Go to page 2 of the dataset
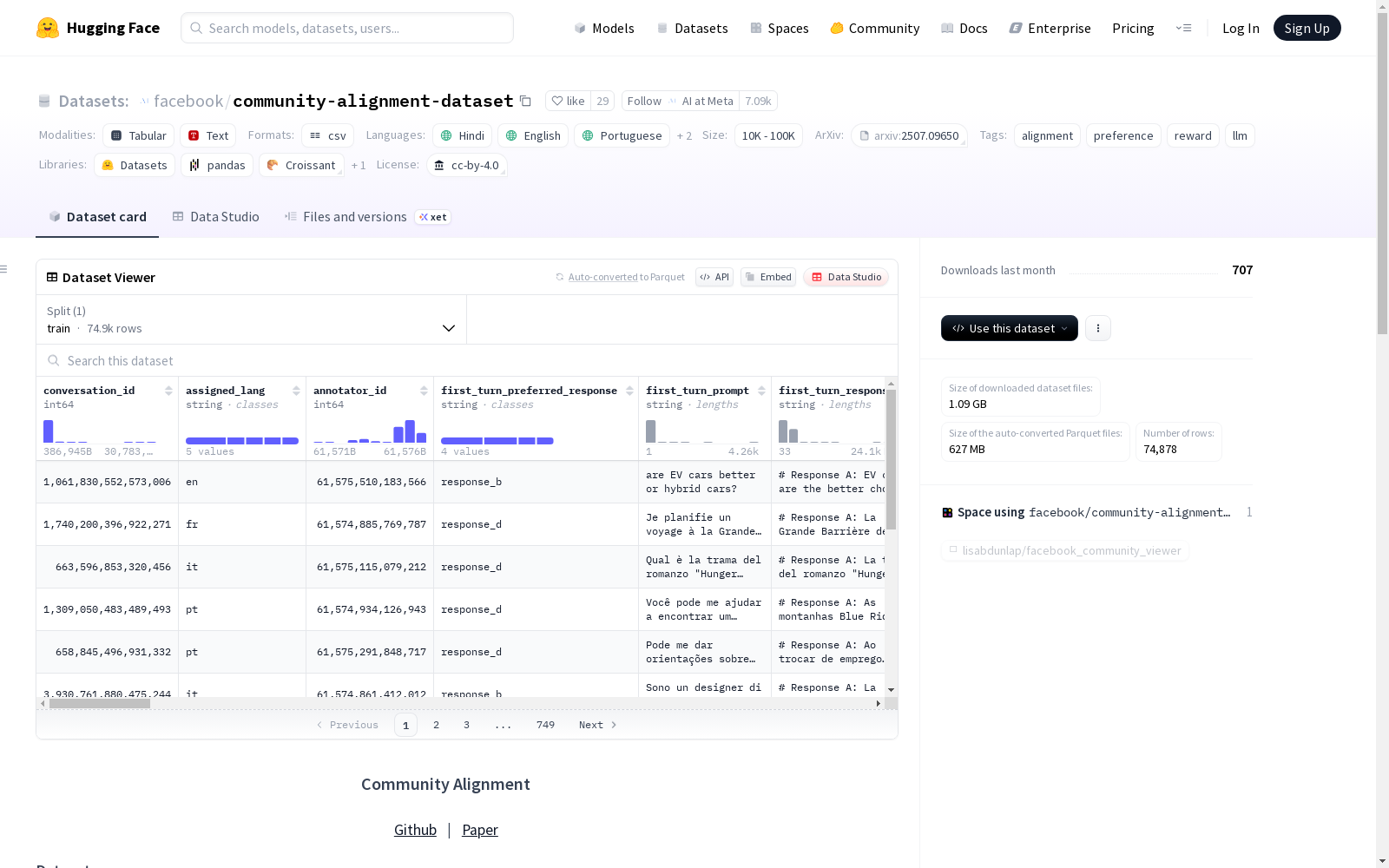This screenshot has height=868, width=1389. (x=436, y=725)
